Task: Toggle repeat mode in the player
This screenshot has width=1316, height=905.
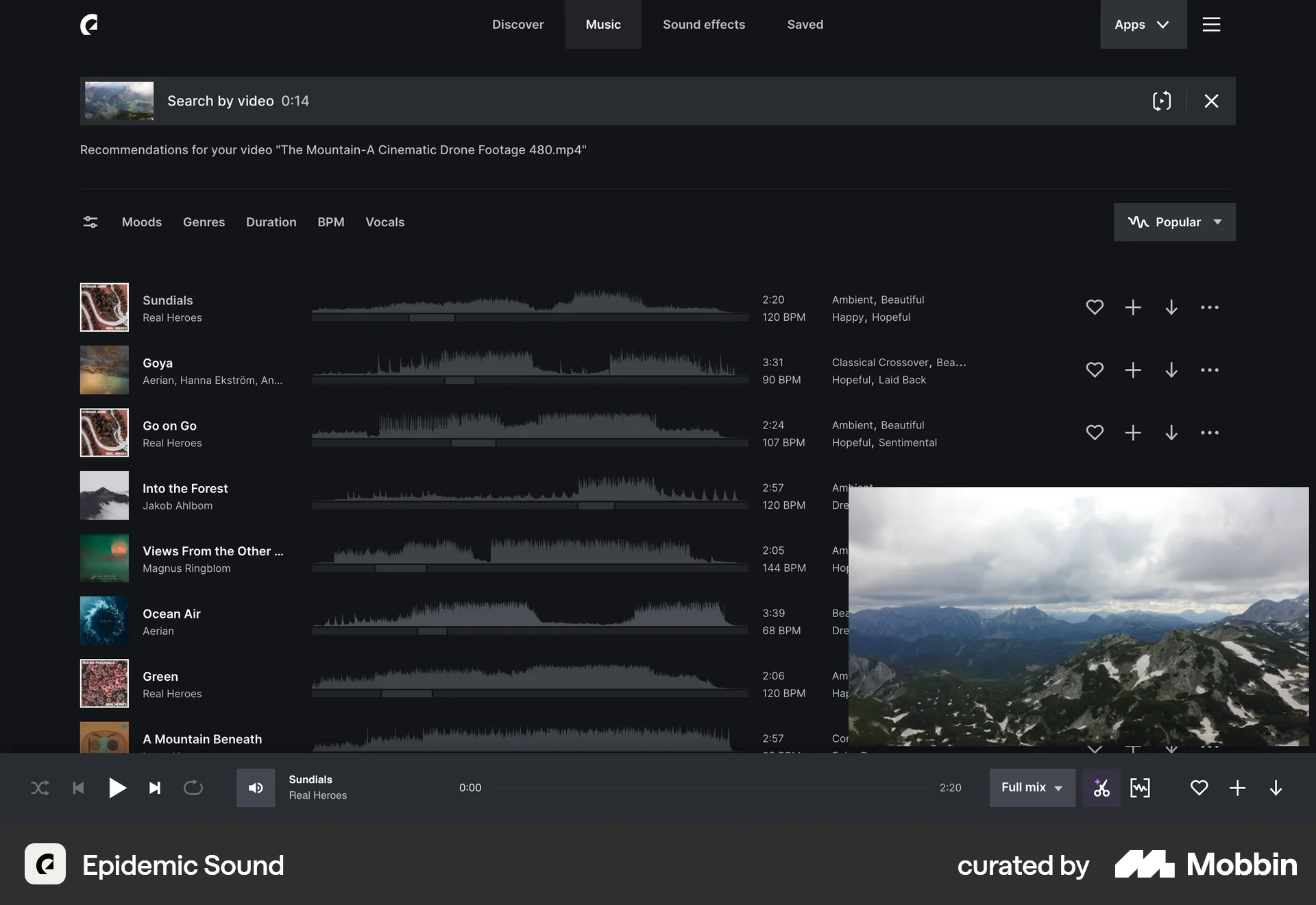Action: pos(193,788)
